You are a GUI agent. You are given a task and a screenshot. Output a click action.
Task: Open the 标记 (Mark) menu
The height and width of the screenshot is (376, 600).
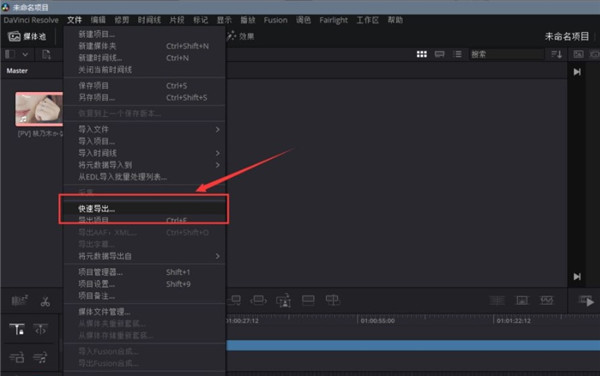coord(201,20)
